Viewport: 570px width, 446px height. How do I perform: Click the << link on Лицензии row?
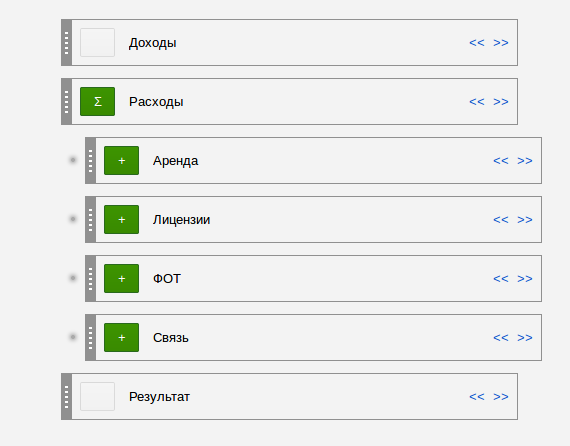tap(501, 220)
